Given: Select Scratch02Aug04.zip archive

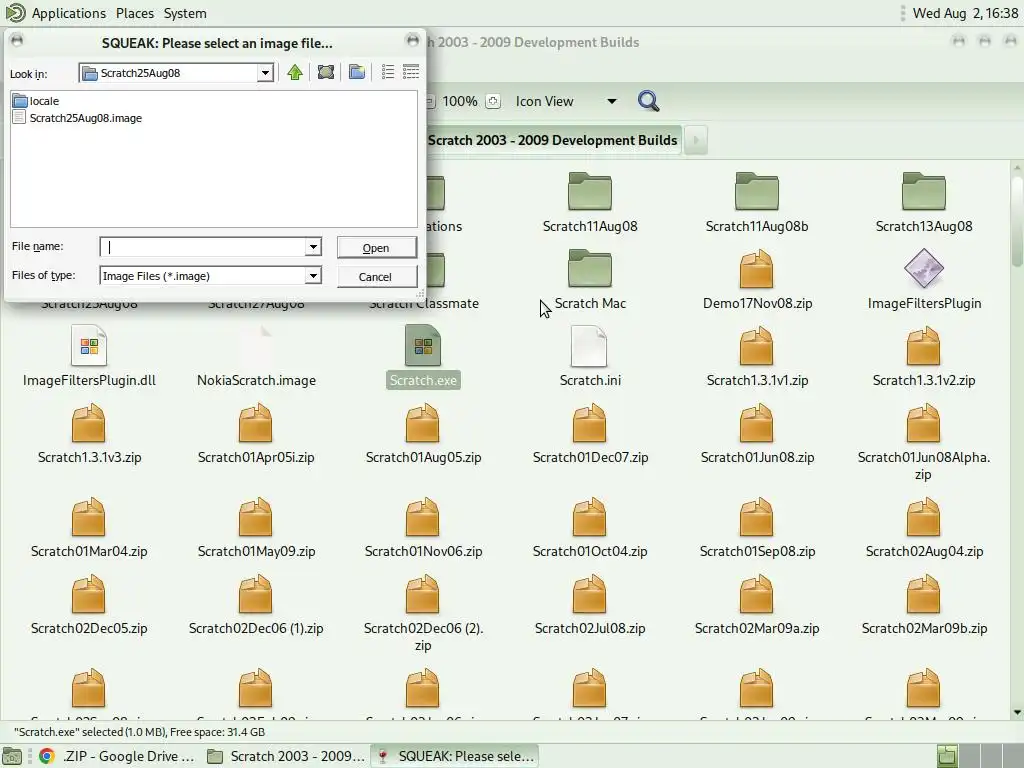Looking at the screenshot, I should (x=923, y=528).
